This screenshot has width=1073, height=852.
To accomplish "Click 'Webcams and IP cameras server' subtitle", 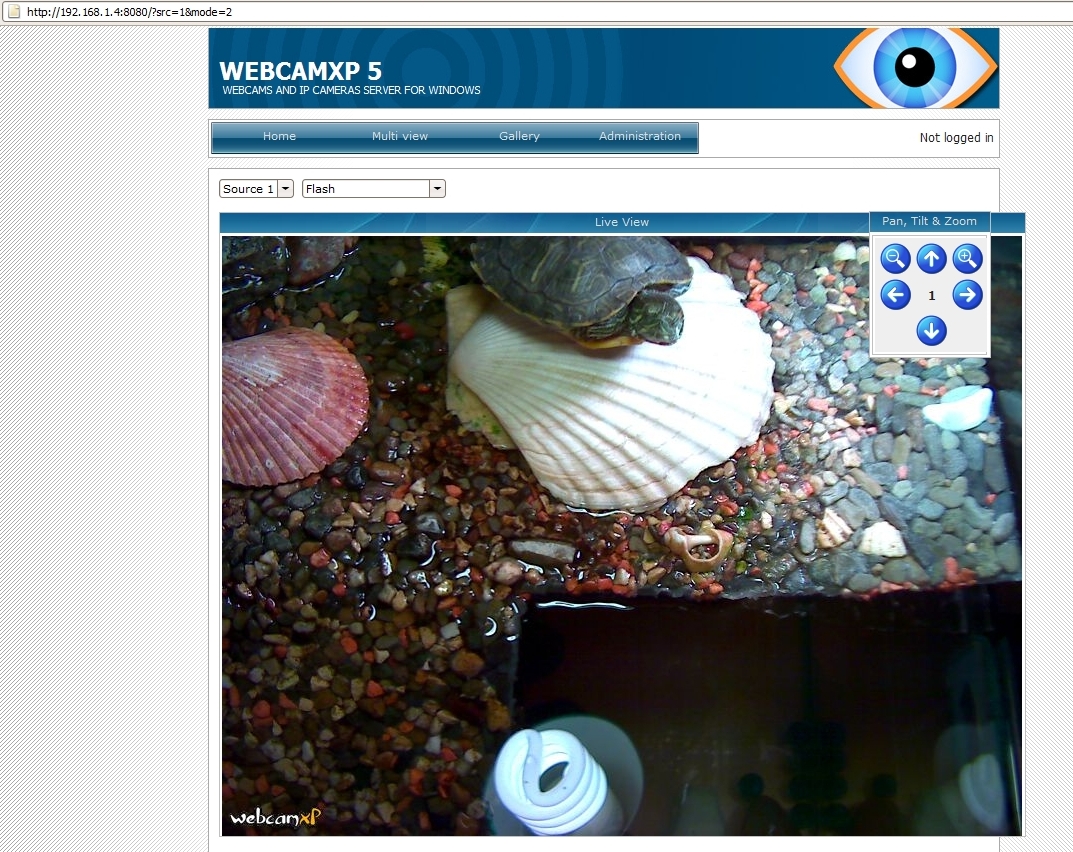I will pos(351,90).
